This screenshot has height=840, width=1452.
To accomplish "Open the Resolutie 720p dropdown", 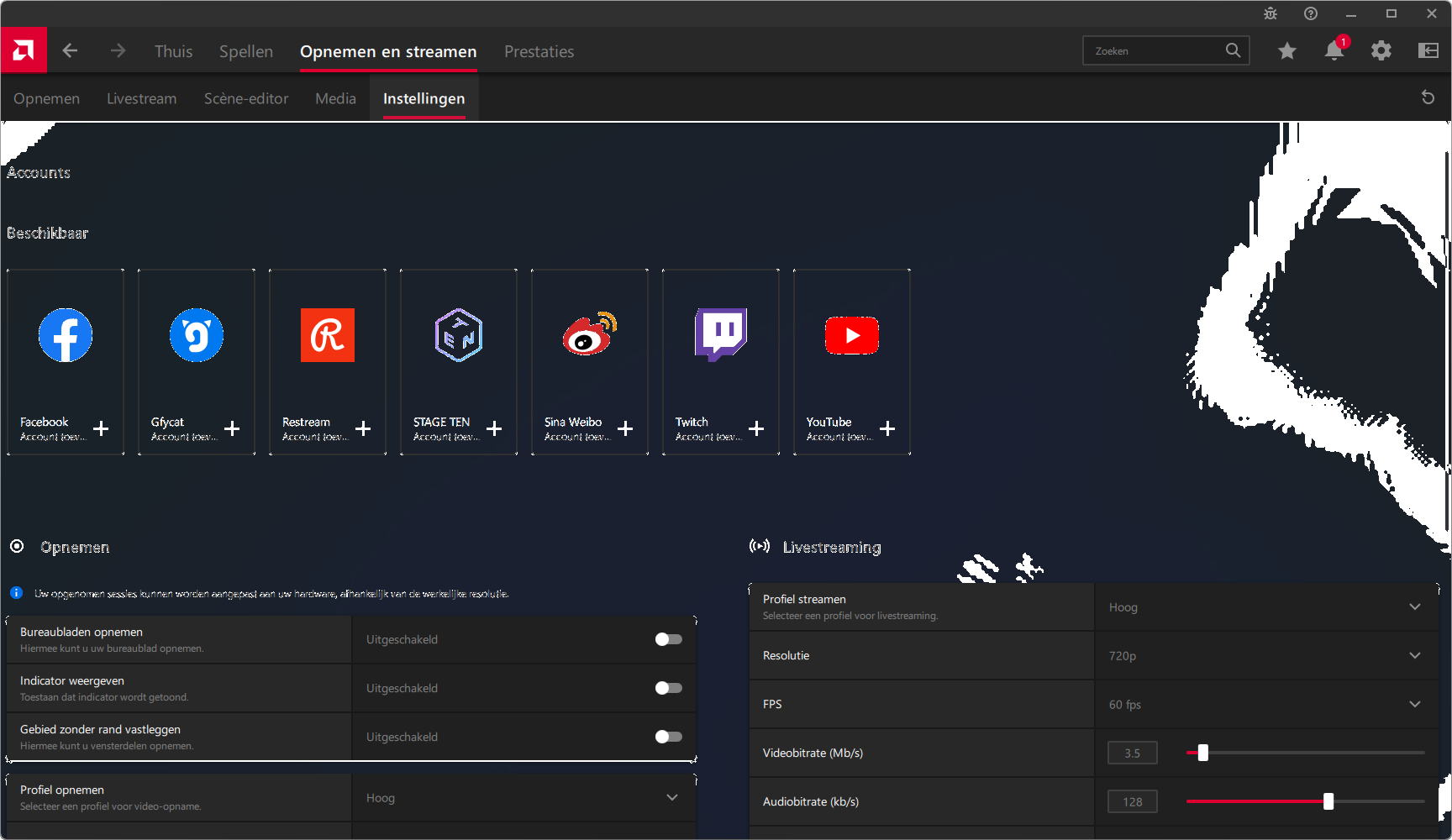I will [x=1266, y=655].
